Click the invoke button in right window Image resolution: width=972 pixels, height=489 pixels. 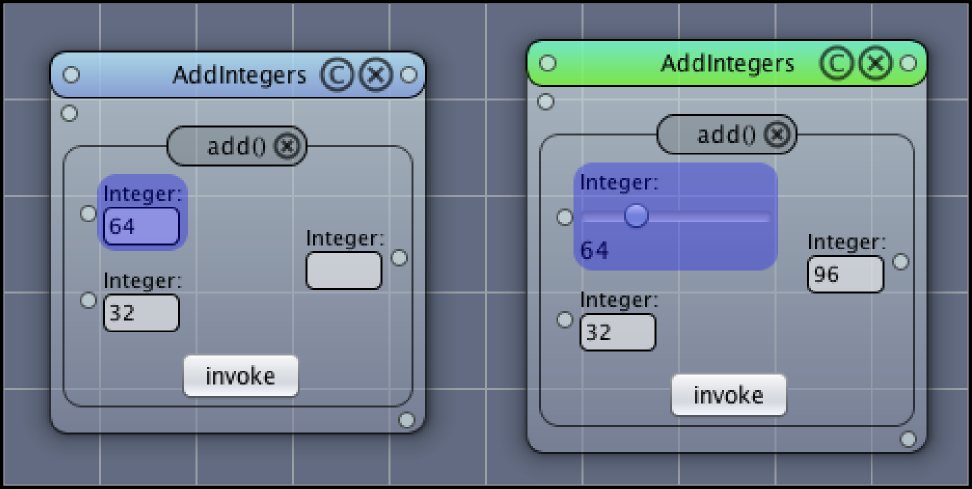[728, 395]
